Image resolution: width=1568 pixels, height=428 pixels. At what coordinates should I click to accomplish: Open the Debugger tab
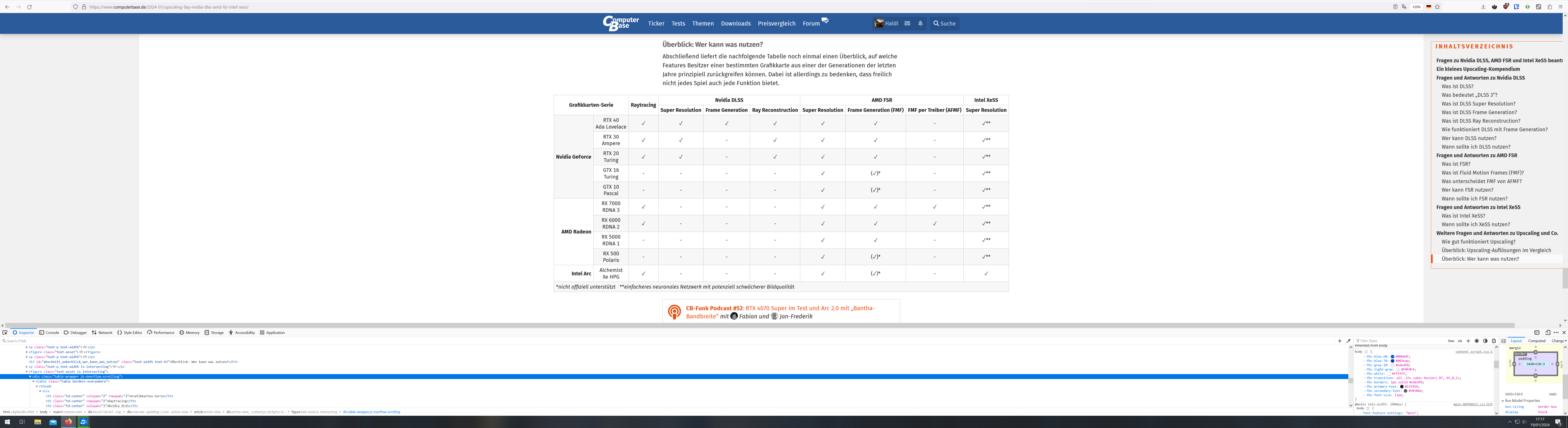coord(76,333)
